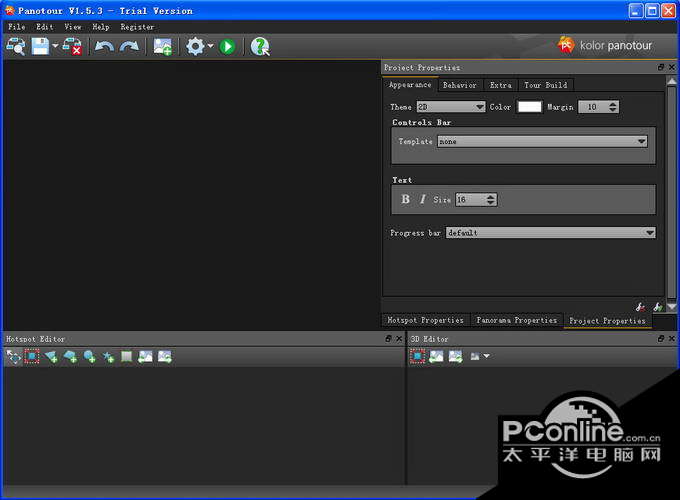The image size is (680, 500).
Task: Redo the last action
Action: pos(129,46)
